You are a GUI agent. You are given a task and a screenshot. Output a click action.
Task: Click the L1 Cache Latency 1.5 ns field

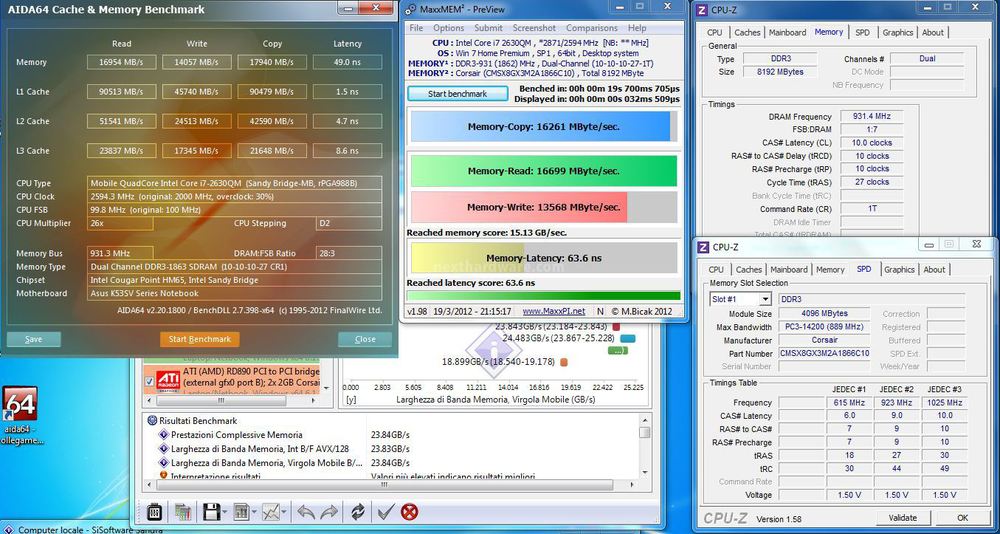point(347,91)
